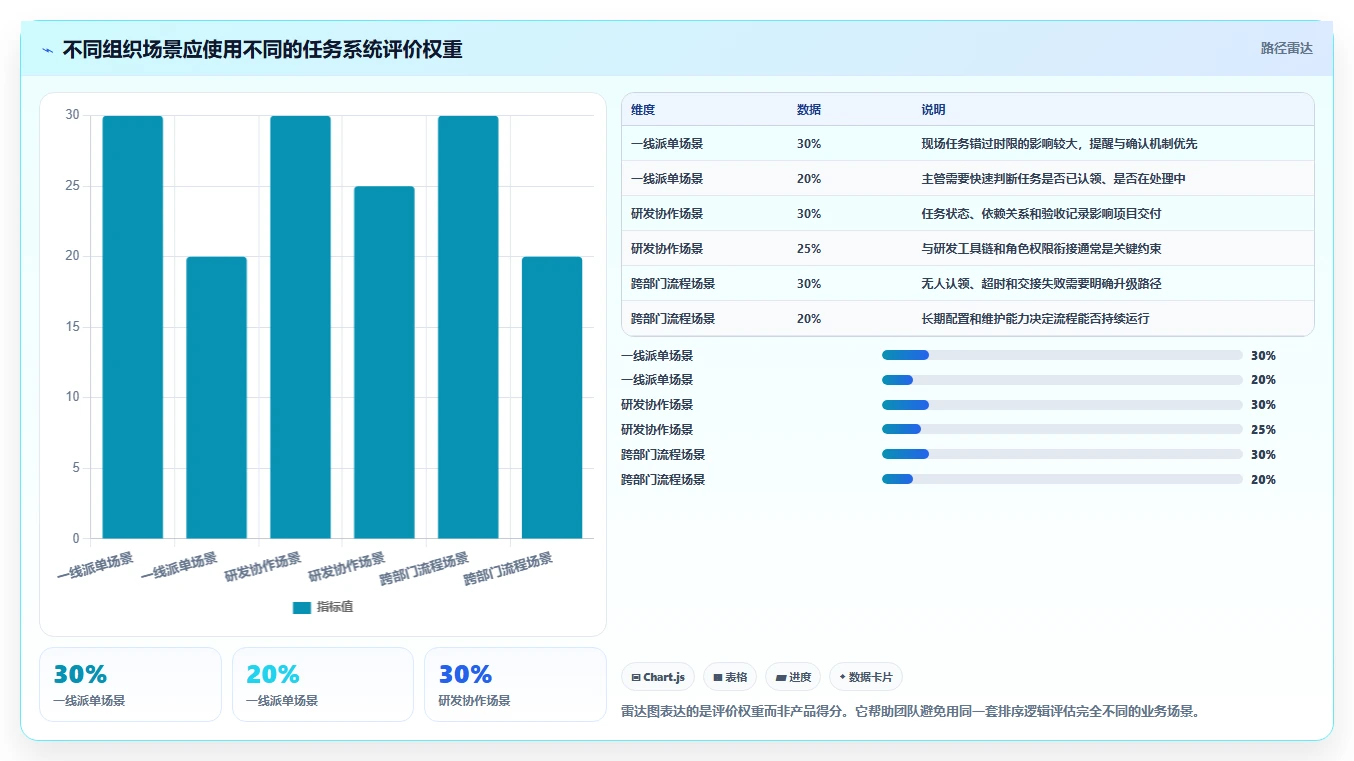Image resolution: width=1354 pixels, height=761 pixels.
Task: Select the row 任务状态、依赖关系和验收记录影响项目交付
Action: coord(968,214)
